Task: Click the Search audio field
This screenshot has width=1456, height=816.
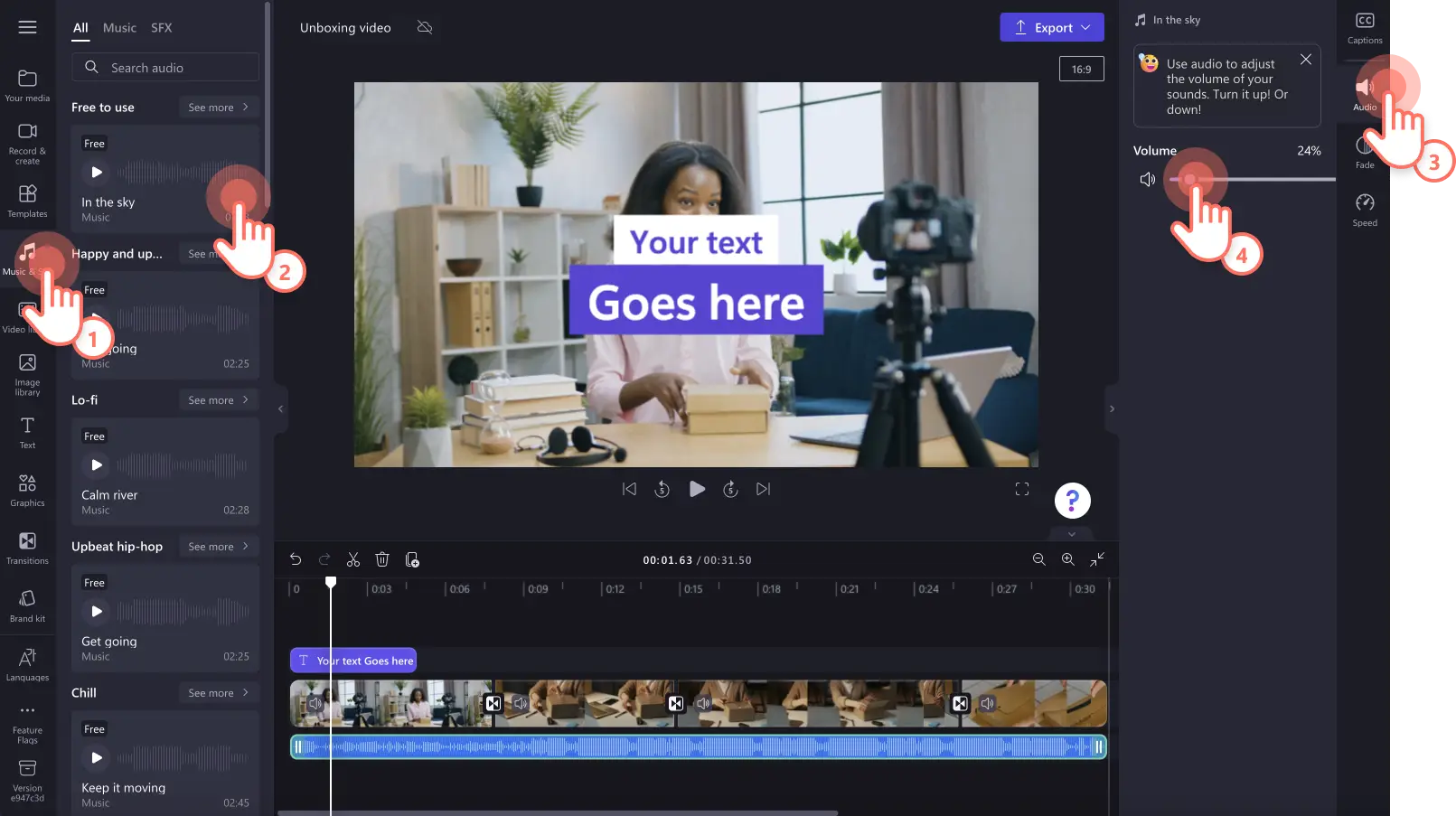Action: coord(165,68)
